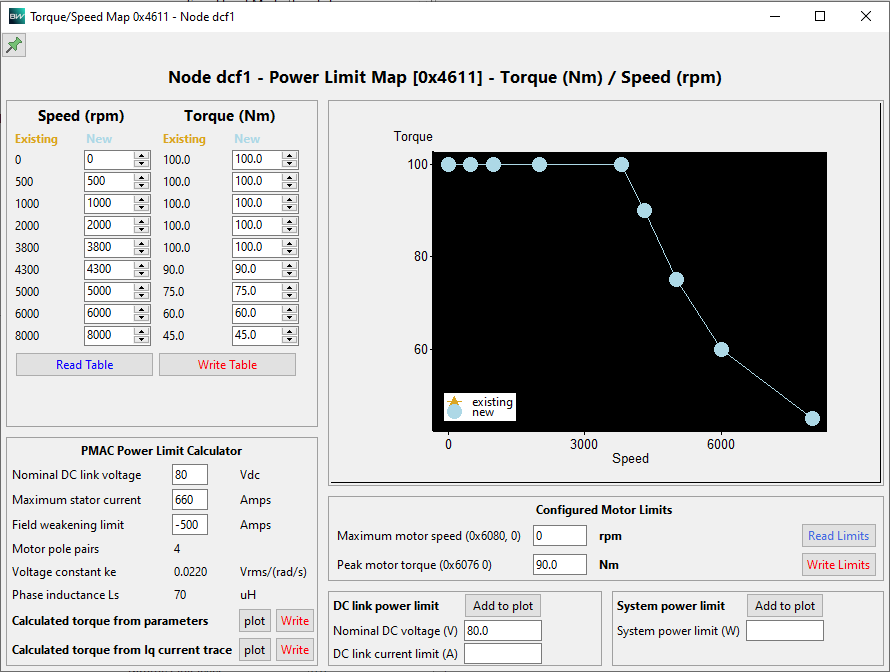The height and width of the screenshot is (672, 890).
Task: Click the System power limit (W) input
Action: point(784,631)
